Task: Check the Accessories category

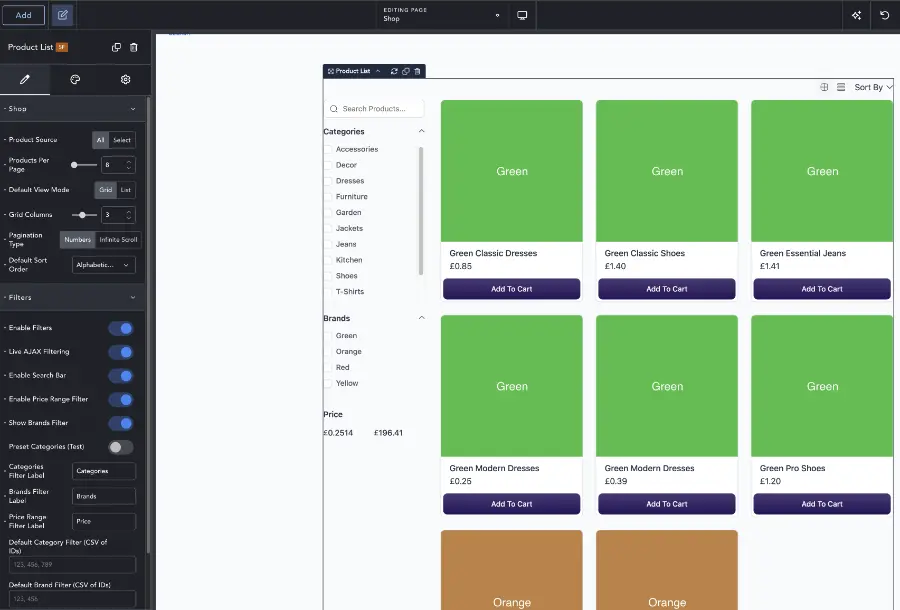Action: pos(328,149)
